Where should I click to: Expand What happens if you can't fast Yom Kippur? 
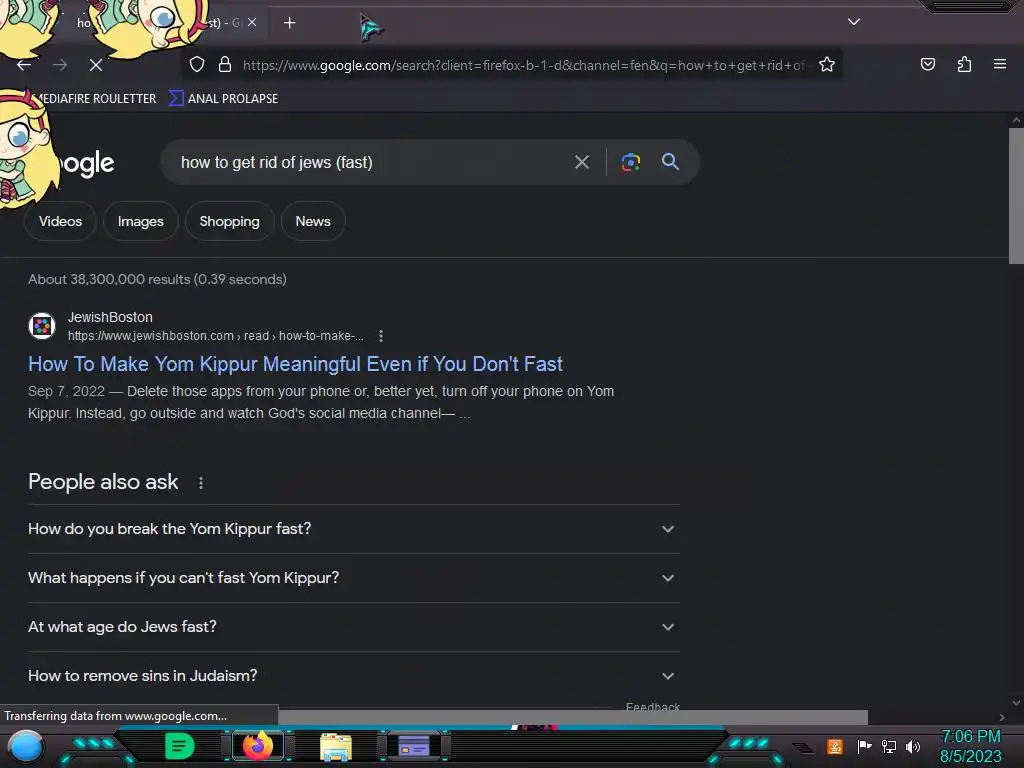pos(353,578)
